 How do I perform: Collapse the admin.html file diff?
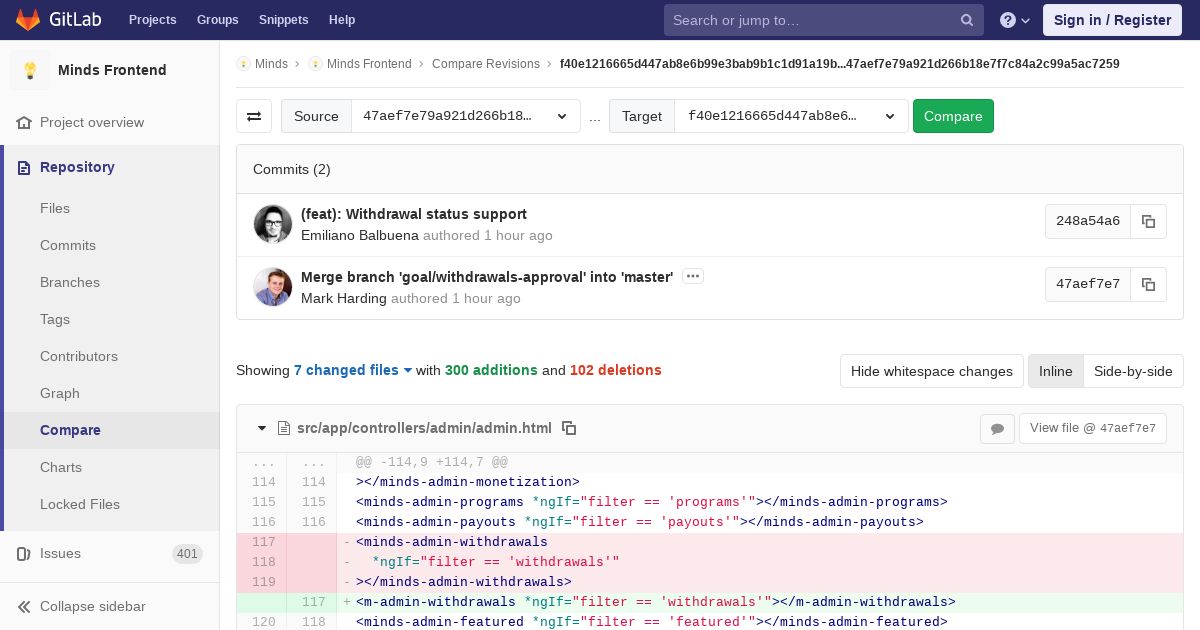(262, 428)
